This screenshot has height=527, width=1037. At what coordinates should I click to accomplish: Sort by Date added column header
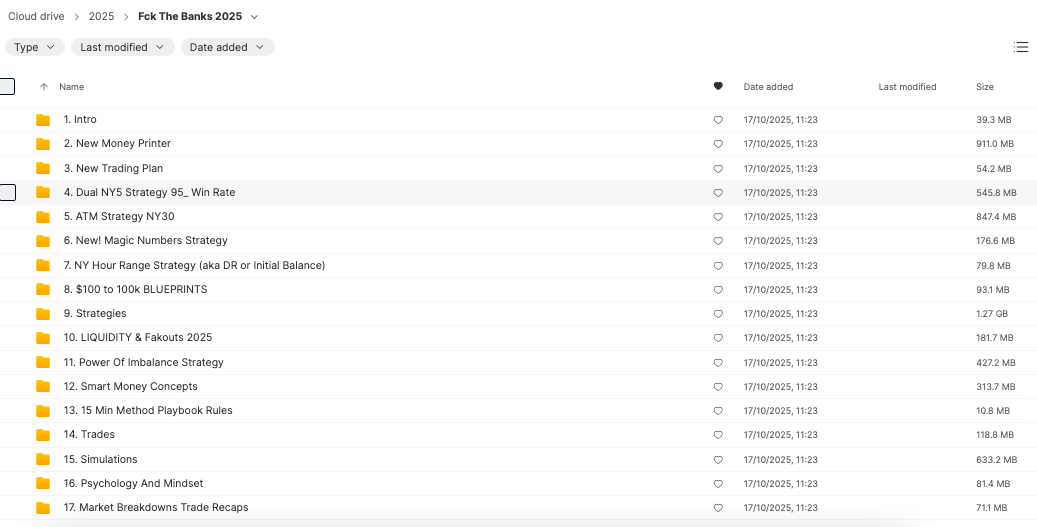click(x=768, y=87)
